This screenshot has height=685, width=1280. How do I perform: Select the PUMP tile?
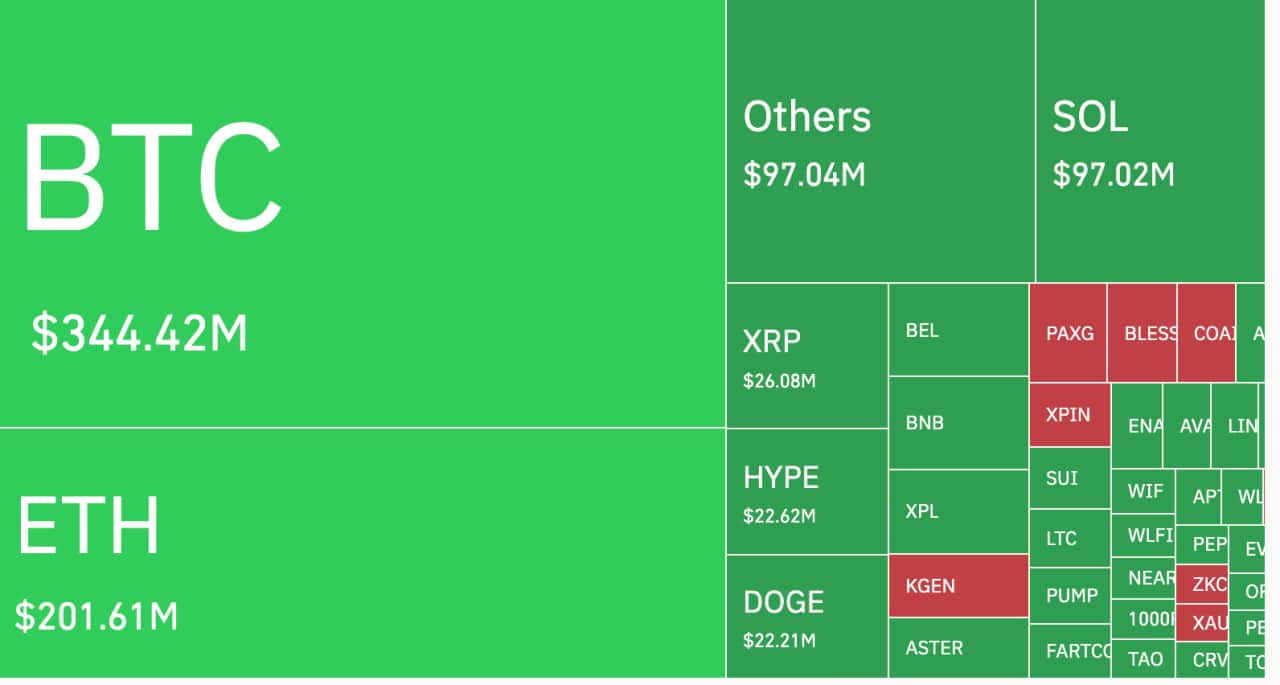(1069, 596)
